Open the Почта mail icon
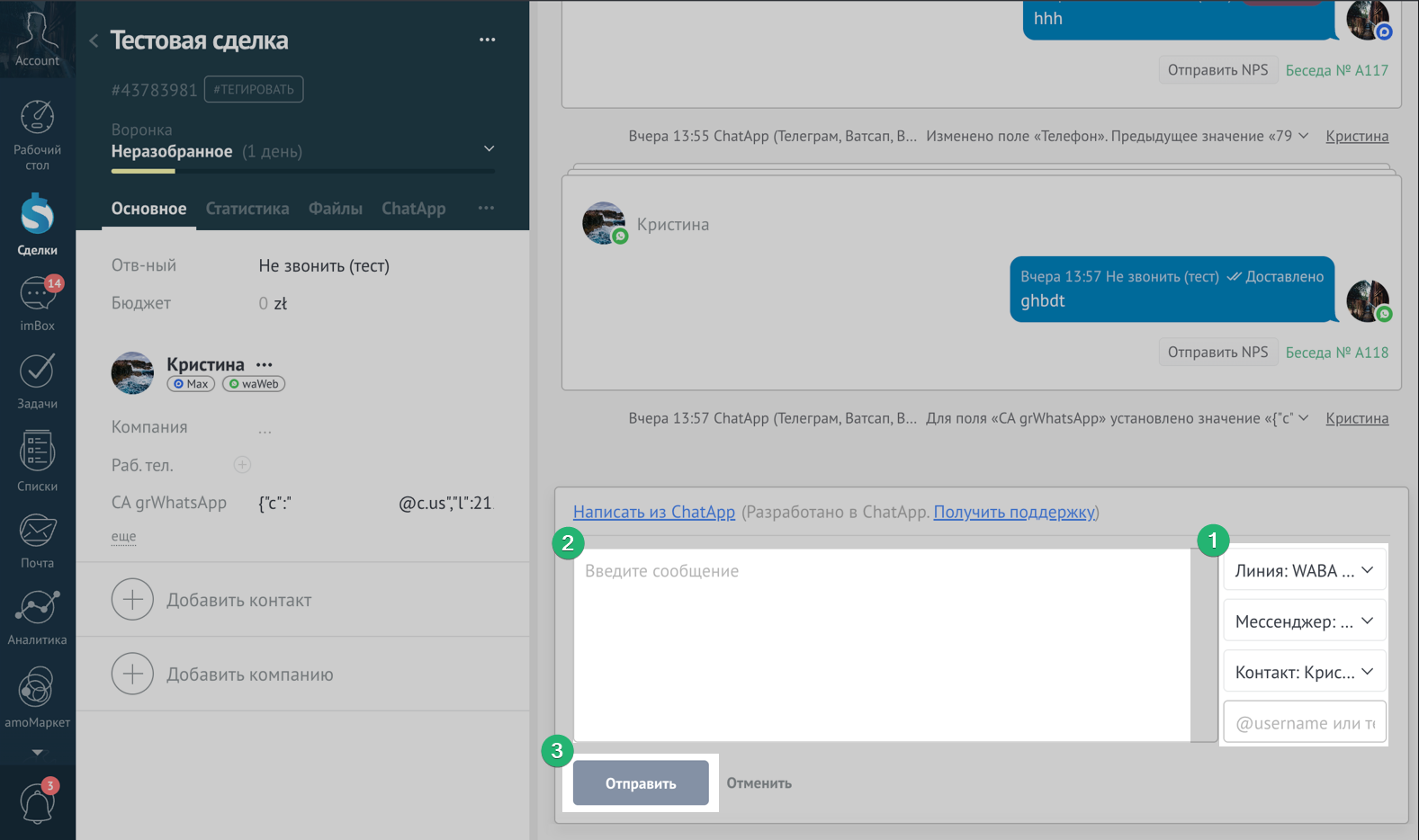Image resolution: width=1419 pixels, height=840 pixels. 37,531
